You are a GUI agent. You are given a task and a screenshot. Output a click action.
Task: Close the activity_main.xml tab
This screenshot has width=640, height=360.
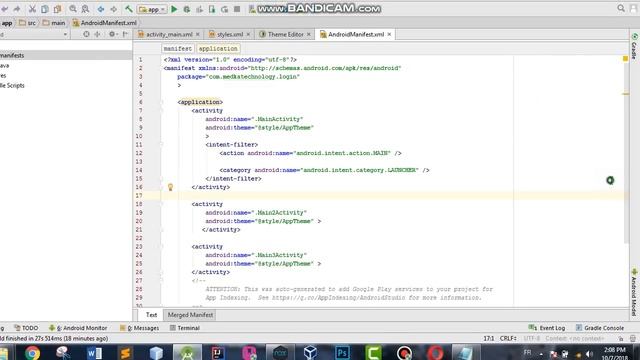198,35
